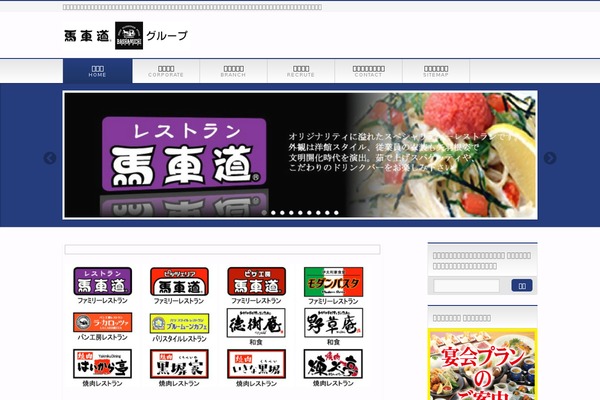Open the 焼肉 練太亭 brand logo
Screen dimensions: 600x400
333,364
